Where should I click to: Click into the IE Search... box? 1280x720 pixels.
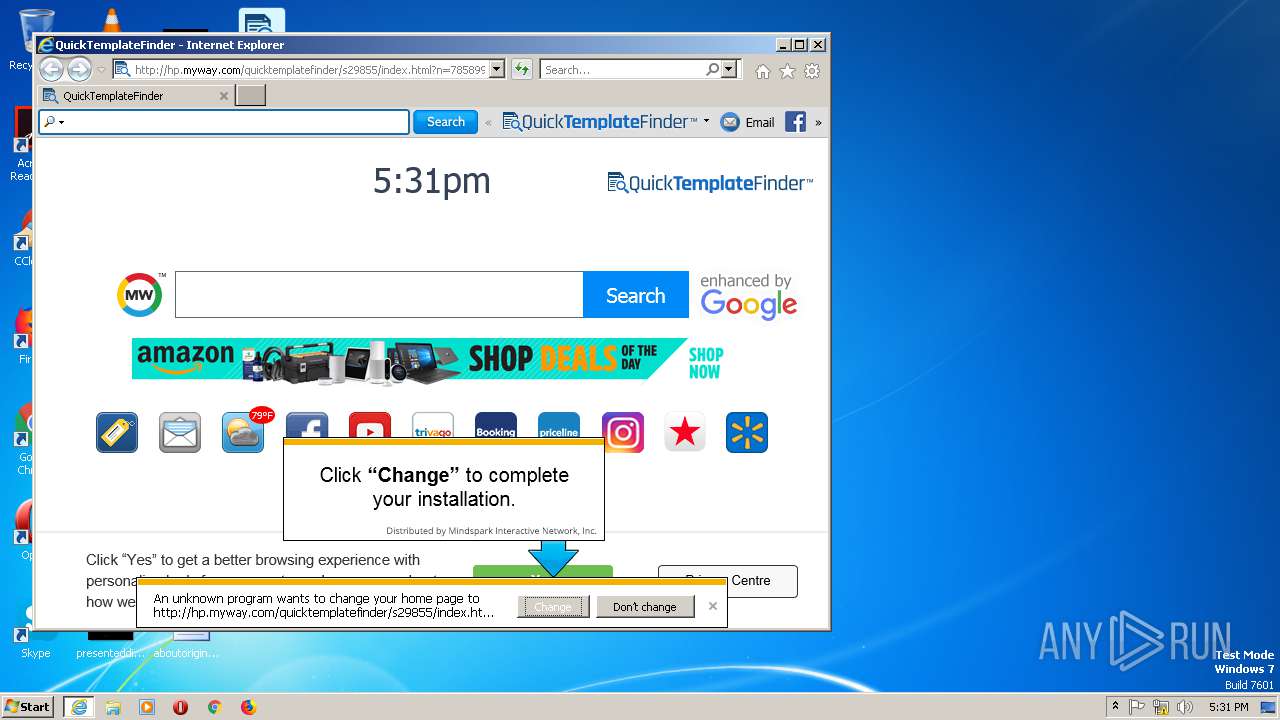[x=624, y=69]
